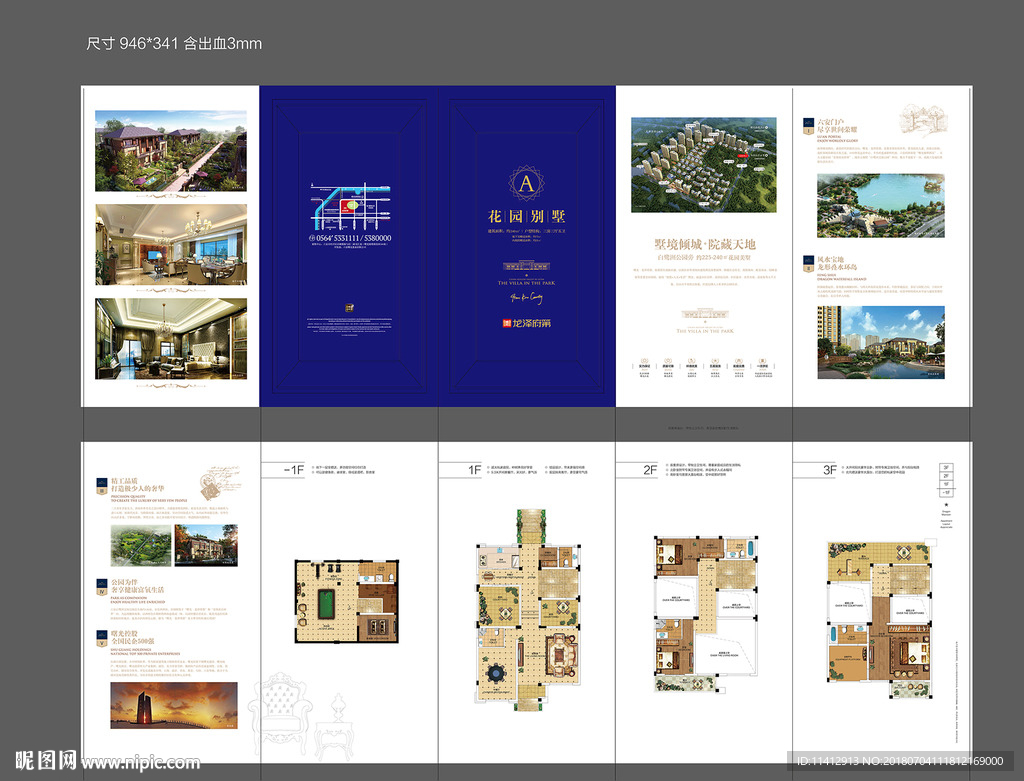Image resolution: width=1024 pixels, height=781 pixels.
Task: Click the "3F" floor label
Action: coord(829,470)
